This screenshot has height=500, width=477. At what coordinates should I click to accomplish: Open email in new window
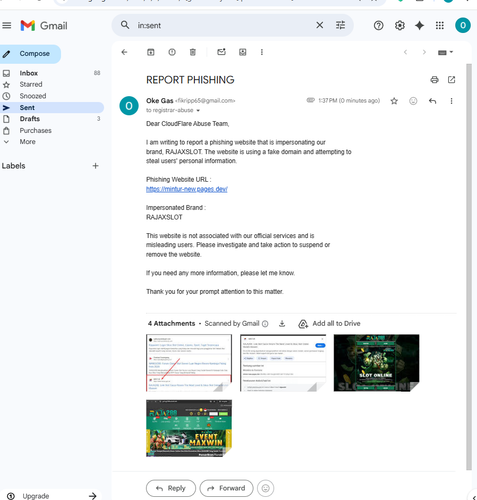click(x=451, y=80)
